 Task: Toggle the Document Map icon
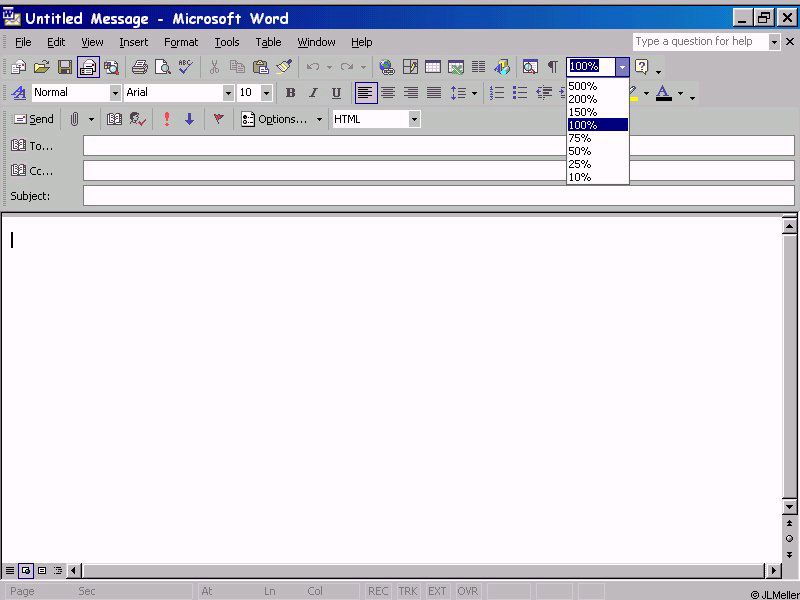point(530,67)
